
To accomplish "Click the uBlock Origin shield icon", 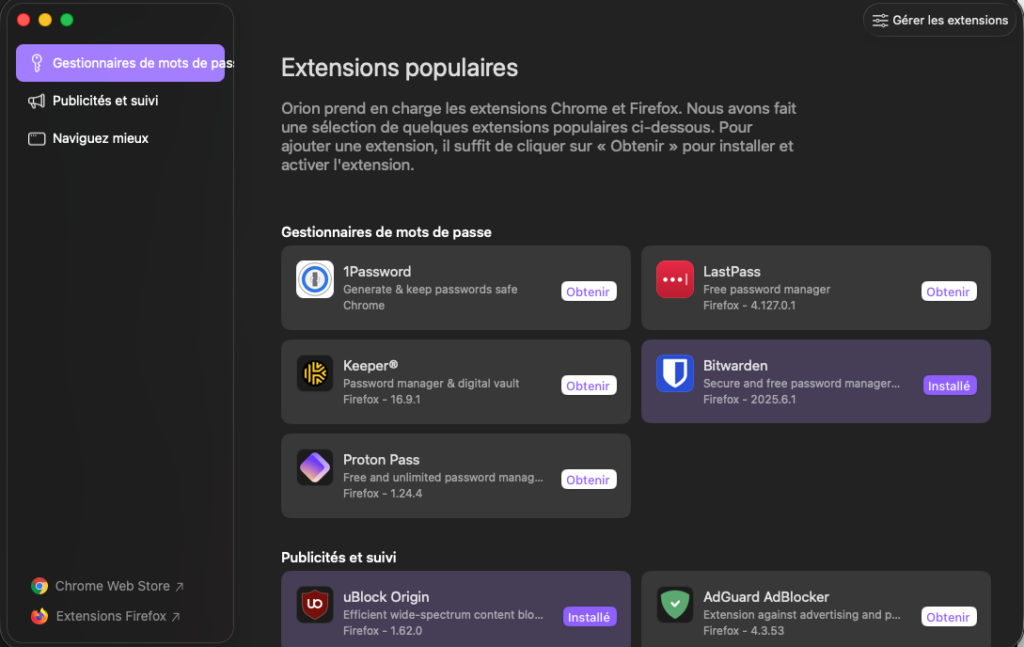I will [315, 605].
